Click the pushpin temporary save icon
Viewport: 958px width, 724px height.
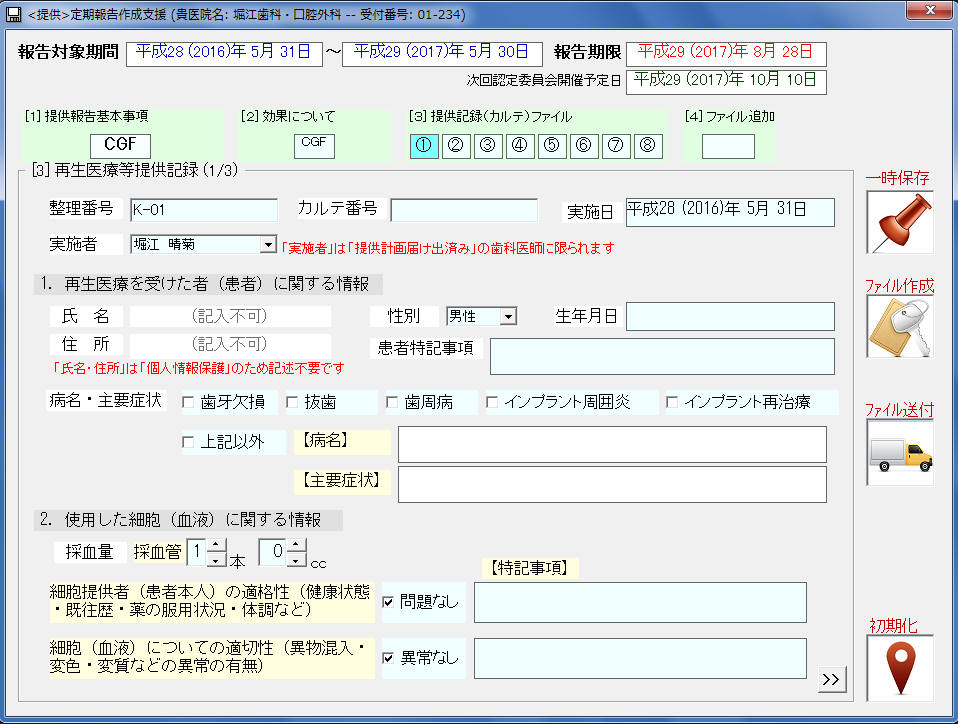click(899, 222)
